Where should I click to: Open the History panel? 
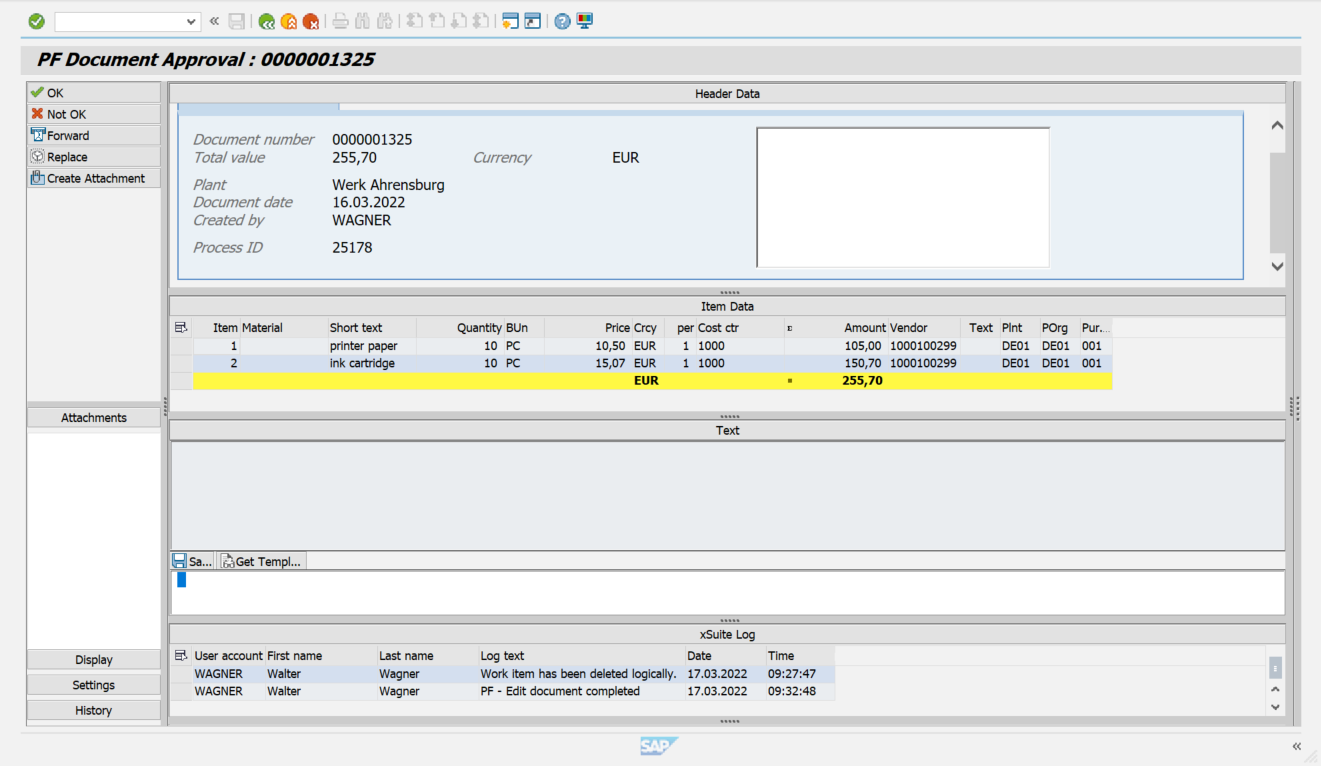[x=93, y=710]
